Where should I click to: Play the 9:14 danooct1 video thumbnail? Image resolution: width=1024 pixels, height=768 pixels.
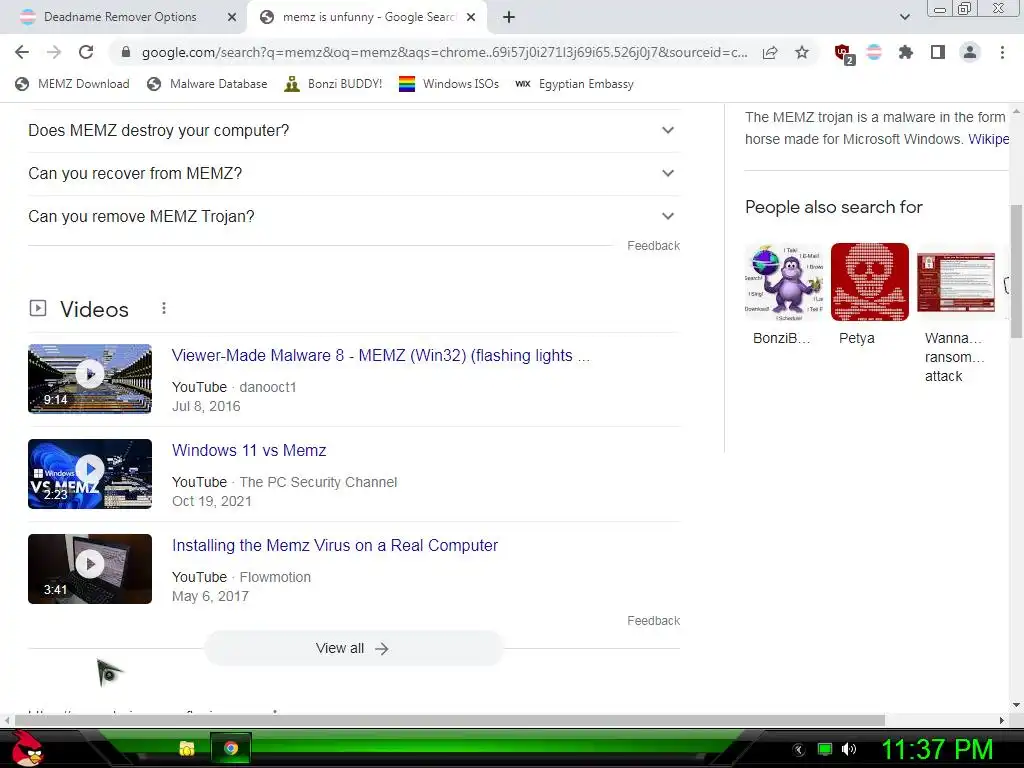pos(90,379)
